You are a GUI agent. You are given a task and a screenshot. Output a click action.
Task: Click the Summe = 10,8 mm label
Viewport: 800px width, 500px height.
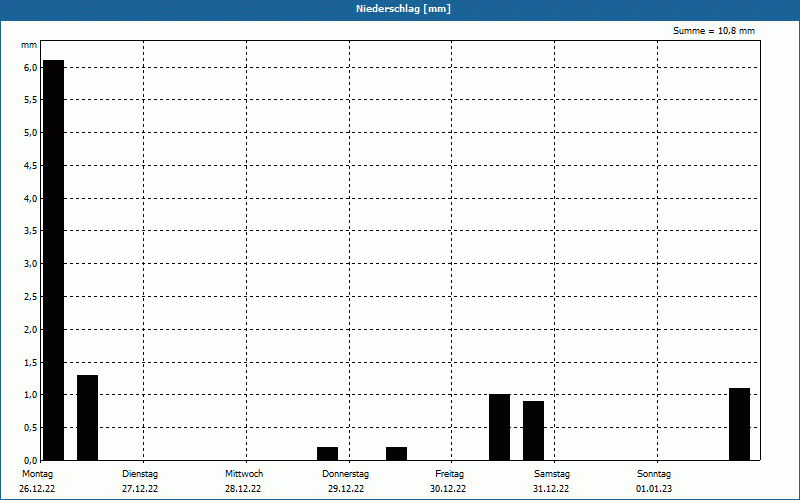coord(714,31)
